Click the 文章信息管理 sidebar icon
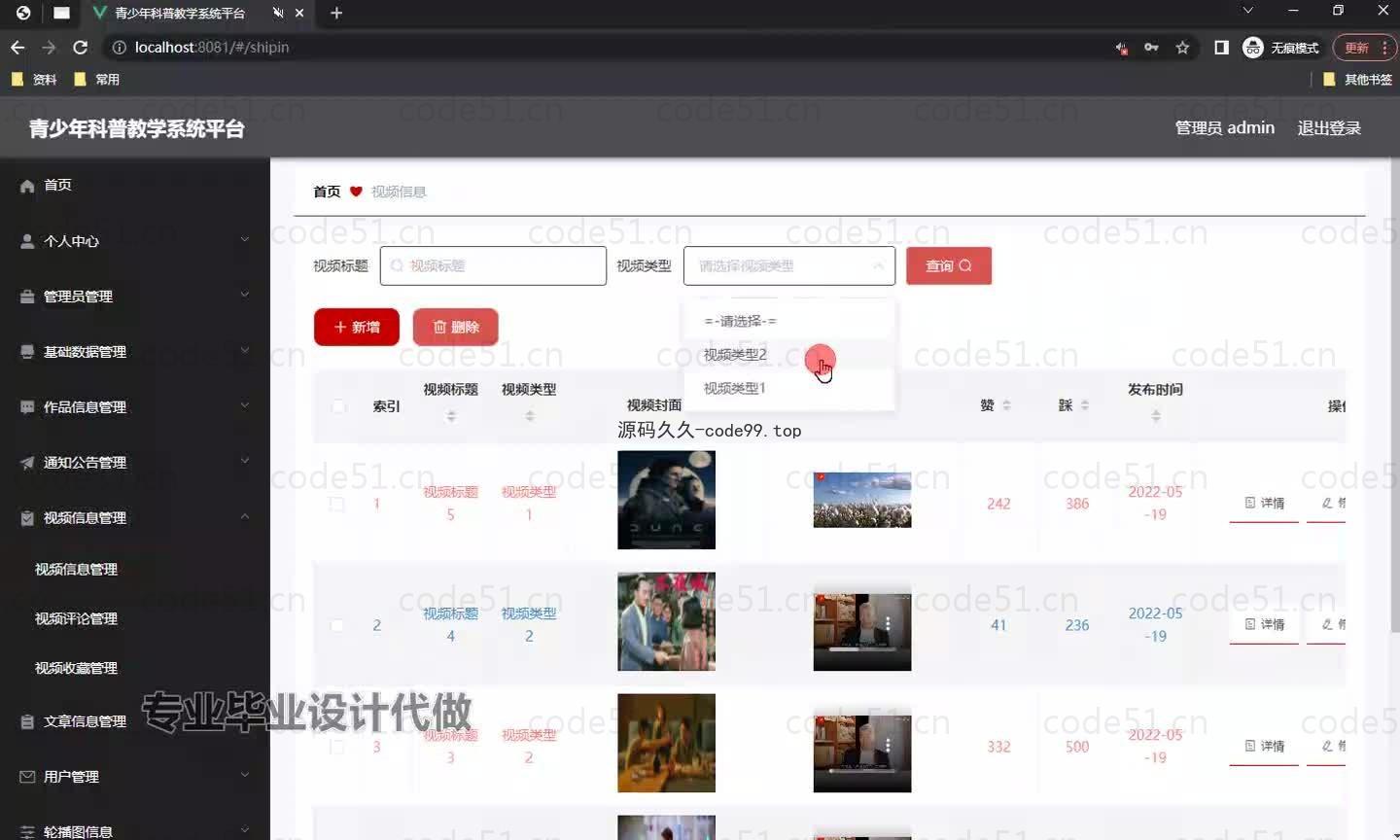 [27, 721]
